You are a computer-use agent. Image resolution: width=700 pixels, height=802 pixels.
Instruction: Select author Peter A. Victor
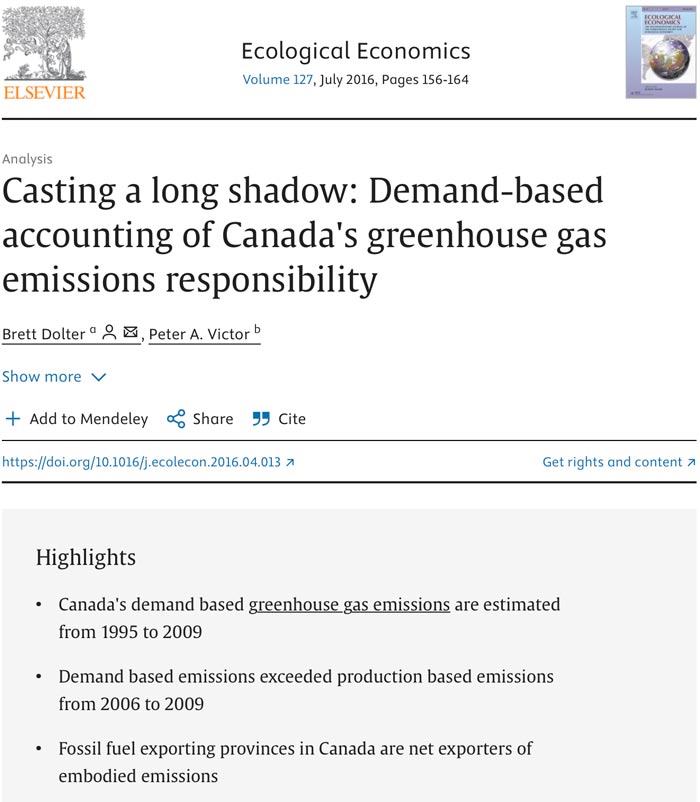199,334
